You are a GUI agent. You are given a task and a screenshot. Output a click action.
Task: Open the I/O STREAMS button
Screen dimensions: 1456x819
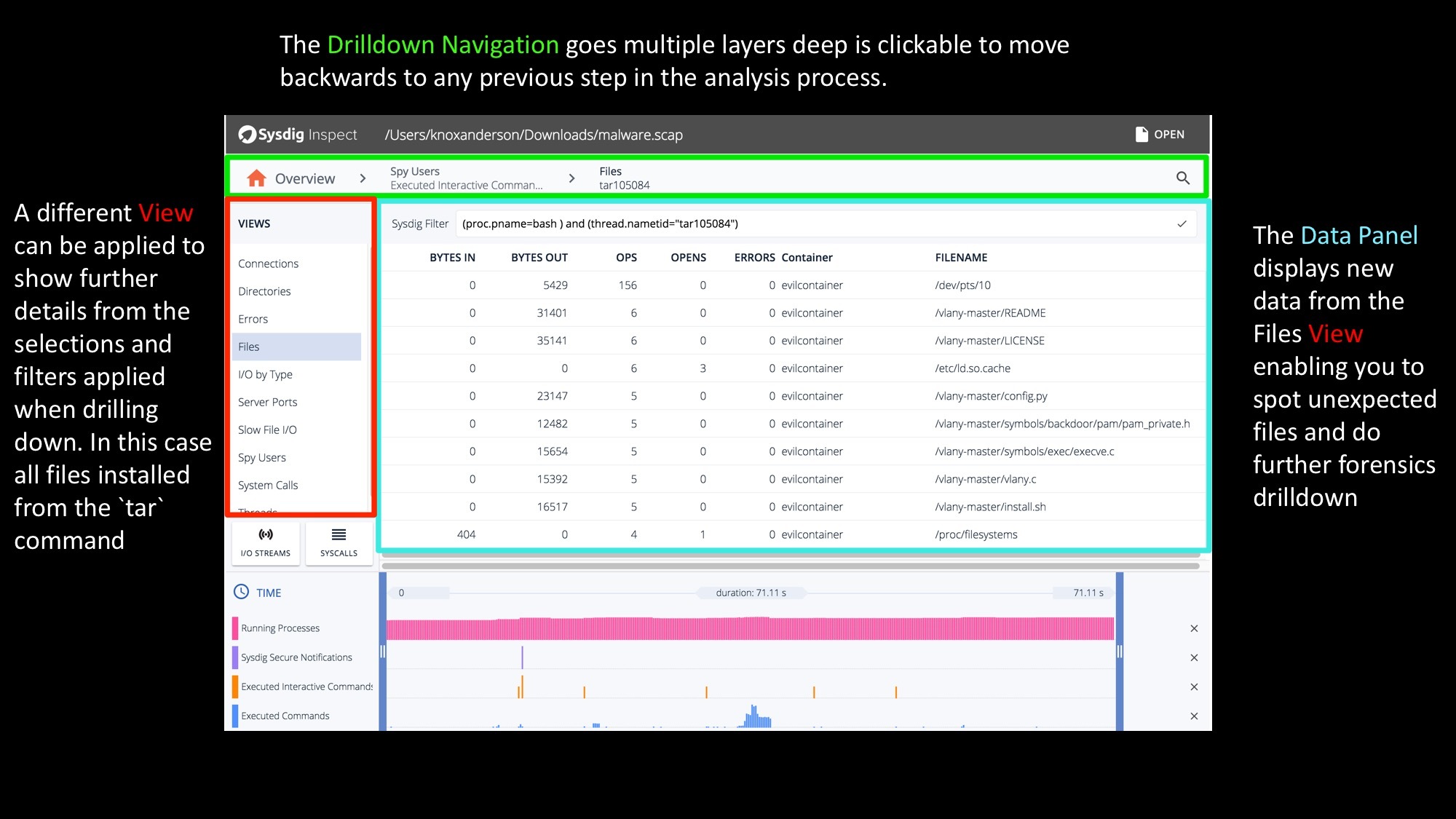coord(266,543)
